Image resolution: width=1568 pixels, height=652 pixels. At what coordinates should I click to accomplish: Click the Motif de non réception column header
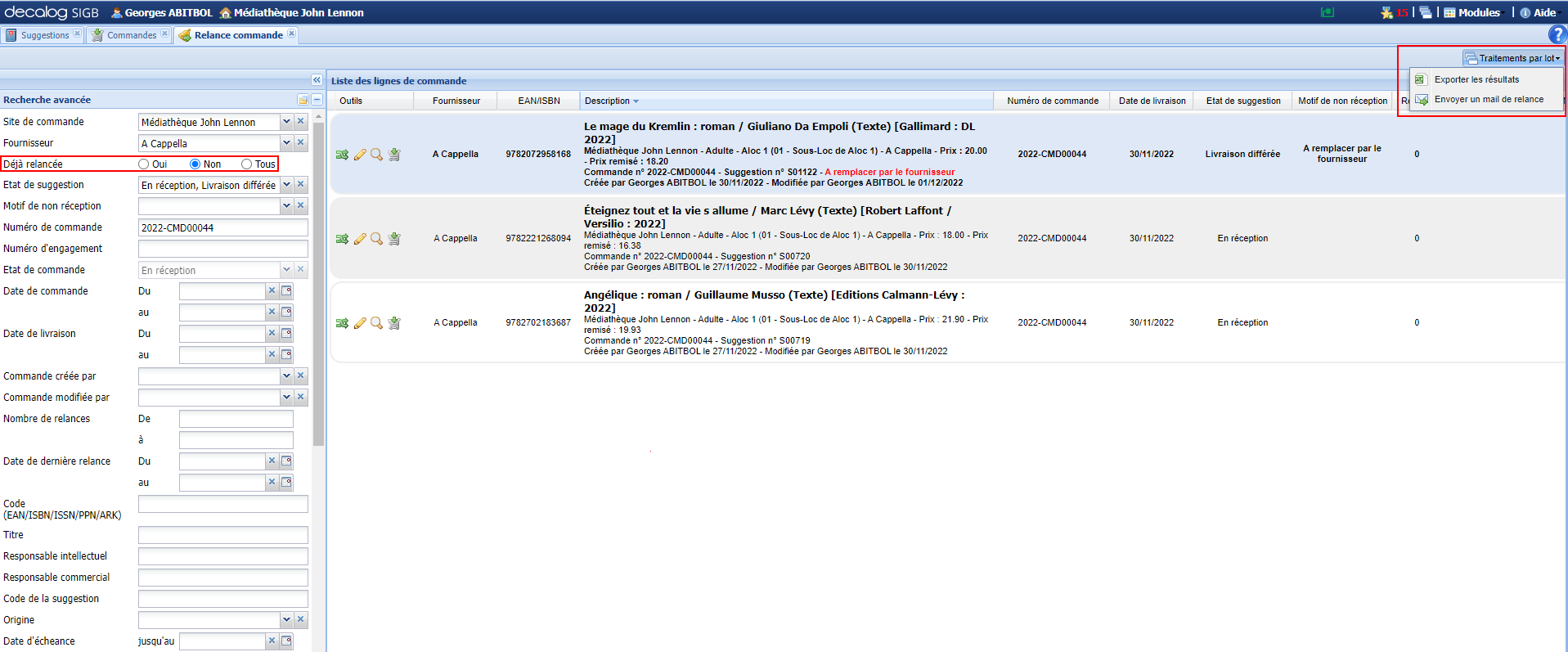coord(1342,101)
